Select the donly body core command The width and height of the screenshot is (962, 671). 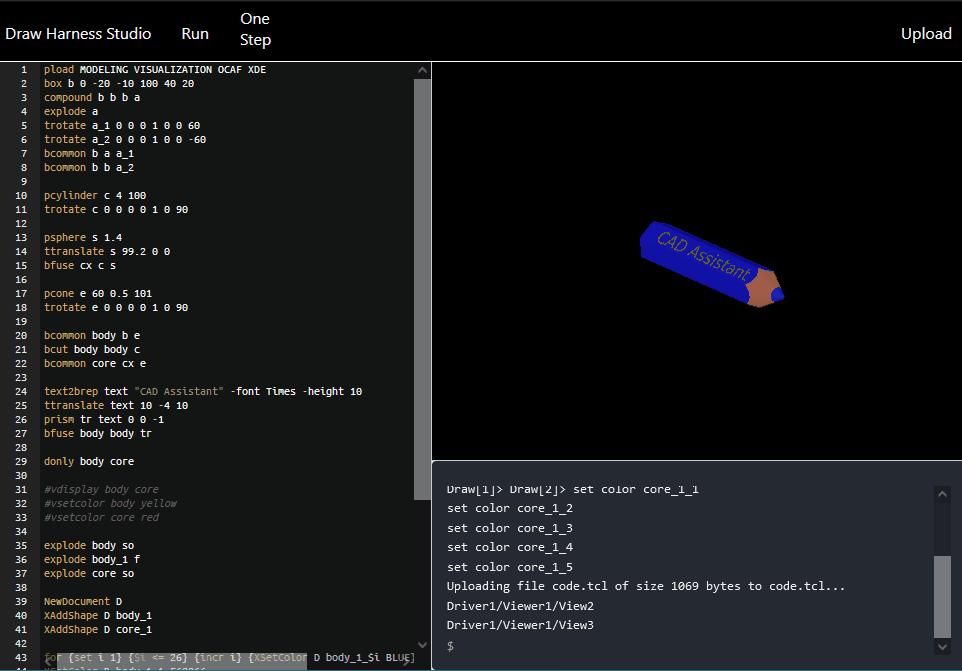click(x=90, y=461)
